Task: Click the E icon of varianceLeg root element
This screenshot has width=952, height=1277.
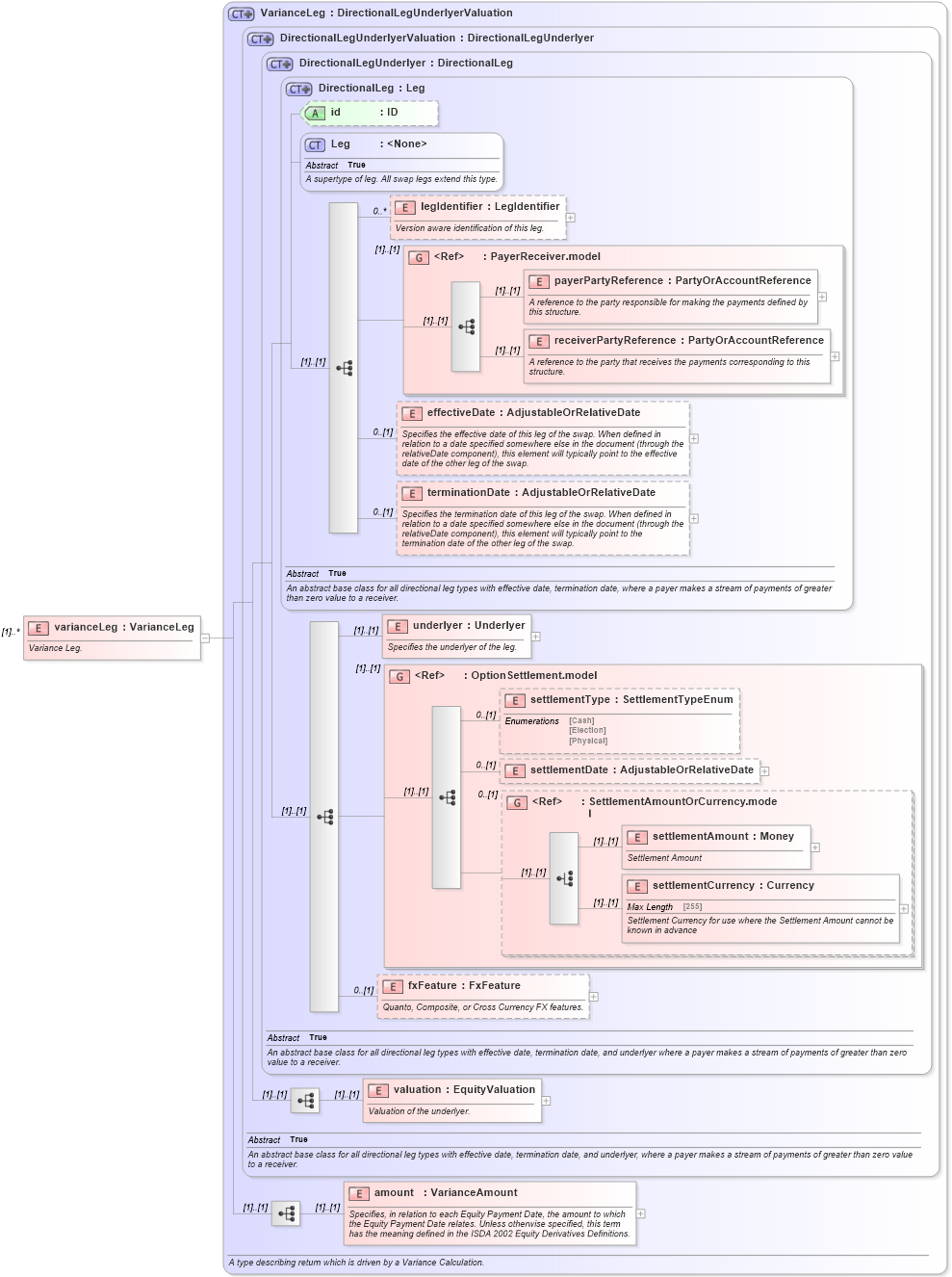Action: click(x=39, y=628)
